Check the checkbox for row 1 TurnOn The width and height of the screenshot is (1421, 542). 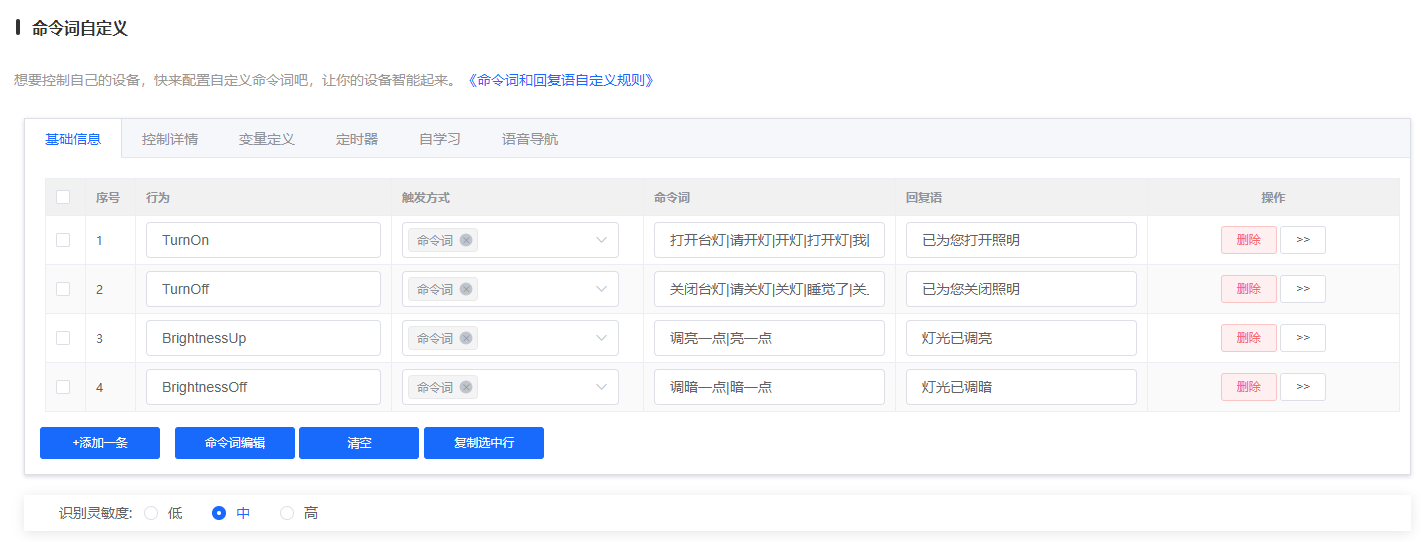coord(63,240)
